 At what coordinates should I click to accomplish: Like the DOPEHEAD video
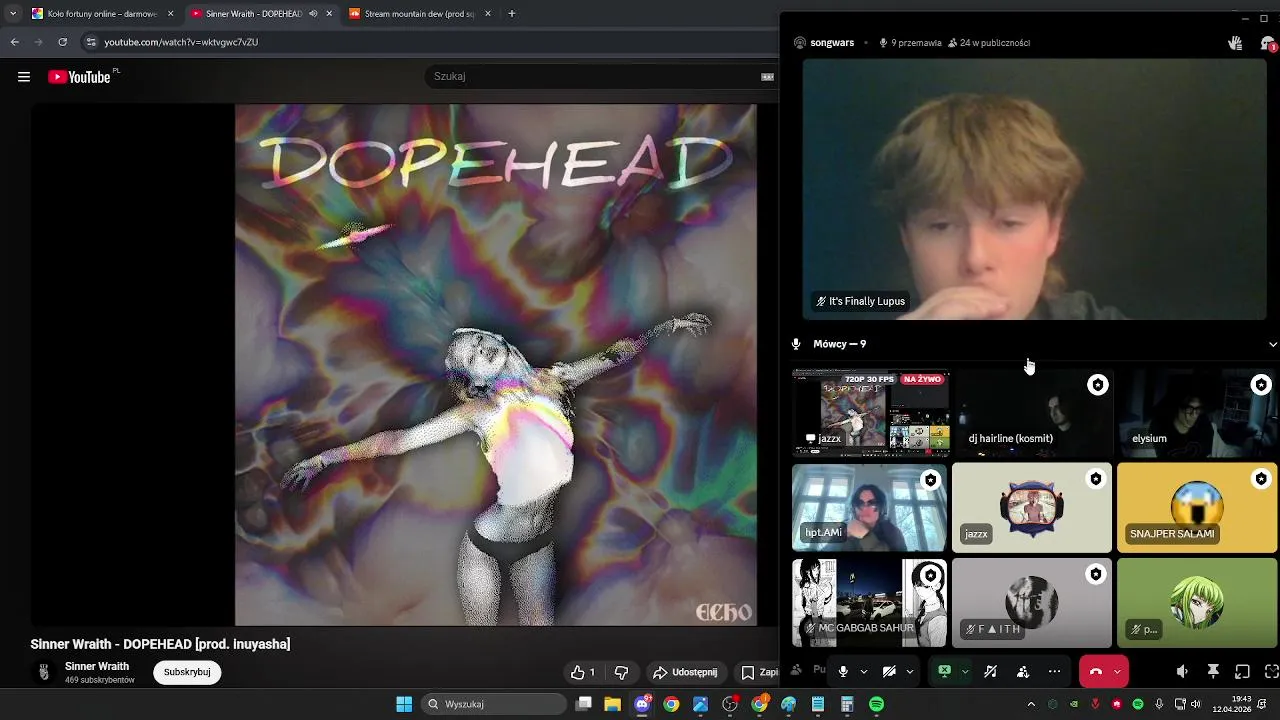coord(583,673)
